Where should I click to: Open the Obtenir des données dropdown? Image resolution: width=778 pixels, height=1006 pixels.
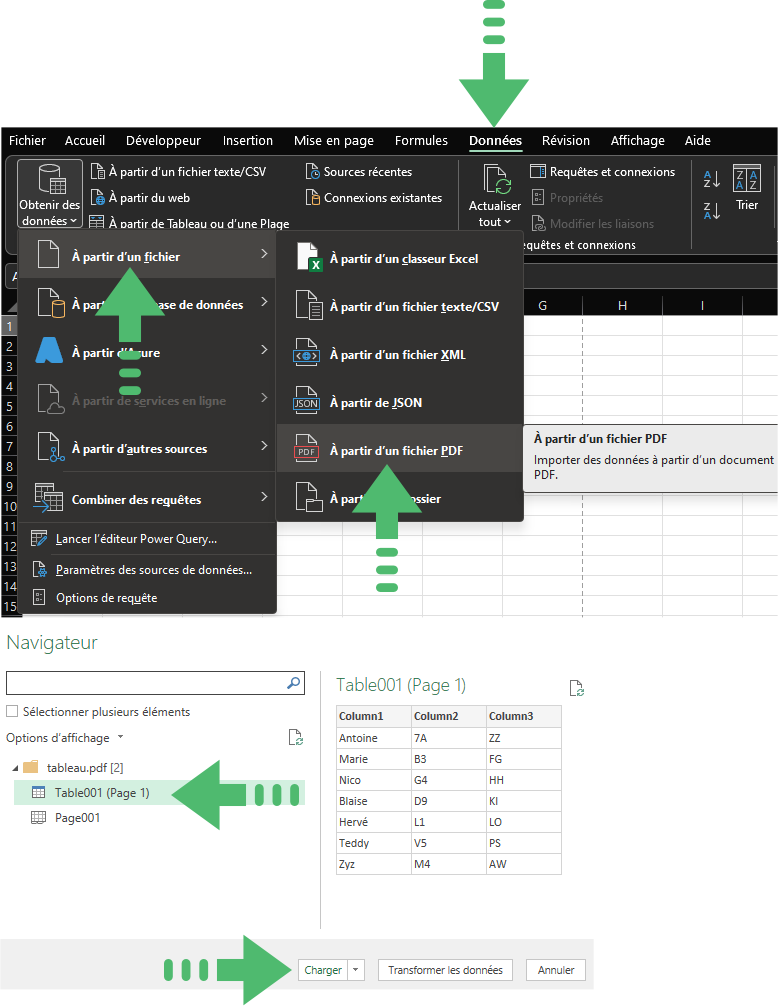pos(49,193)
